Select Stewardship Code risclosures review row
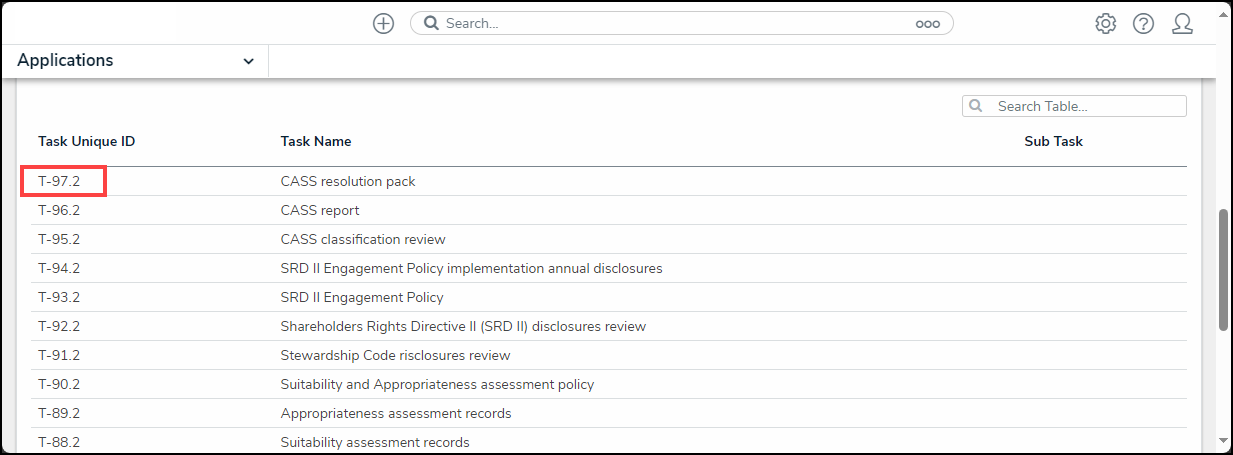 (395, 356)
